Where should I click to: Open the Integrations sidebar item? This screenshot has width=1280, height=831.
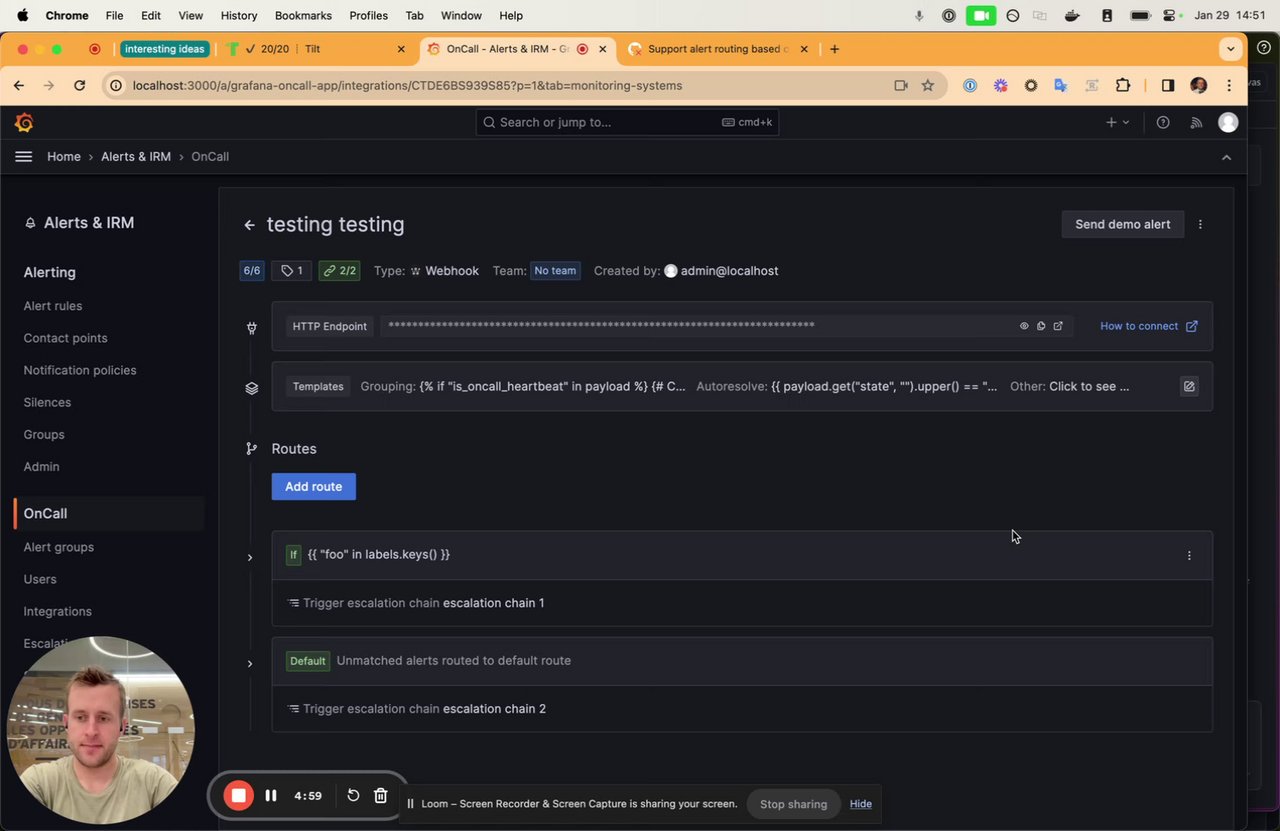(x=58, y=611)
